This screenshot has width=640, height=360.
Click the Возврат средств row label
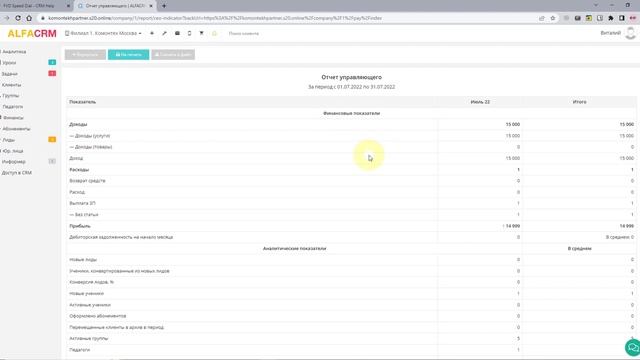click(x=87, y=180)
